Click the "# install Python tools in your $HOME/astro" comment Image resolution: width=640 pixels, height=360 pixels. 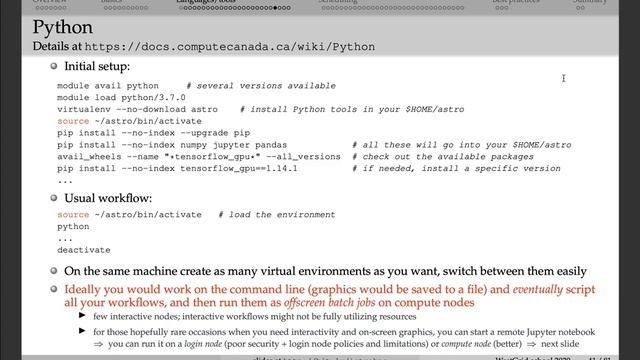click(x=352, y=109)
